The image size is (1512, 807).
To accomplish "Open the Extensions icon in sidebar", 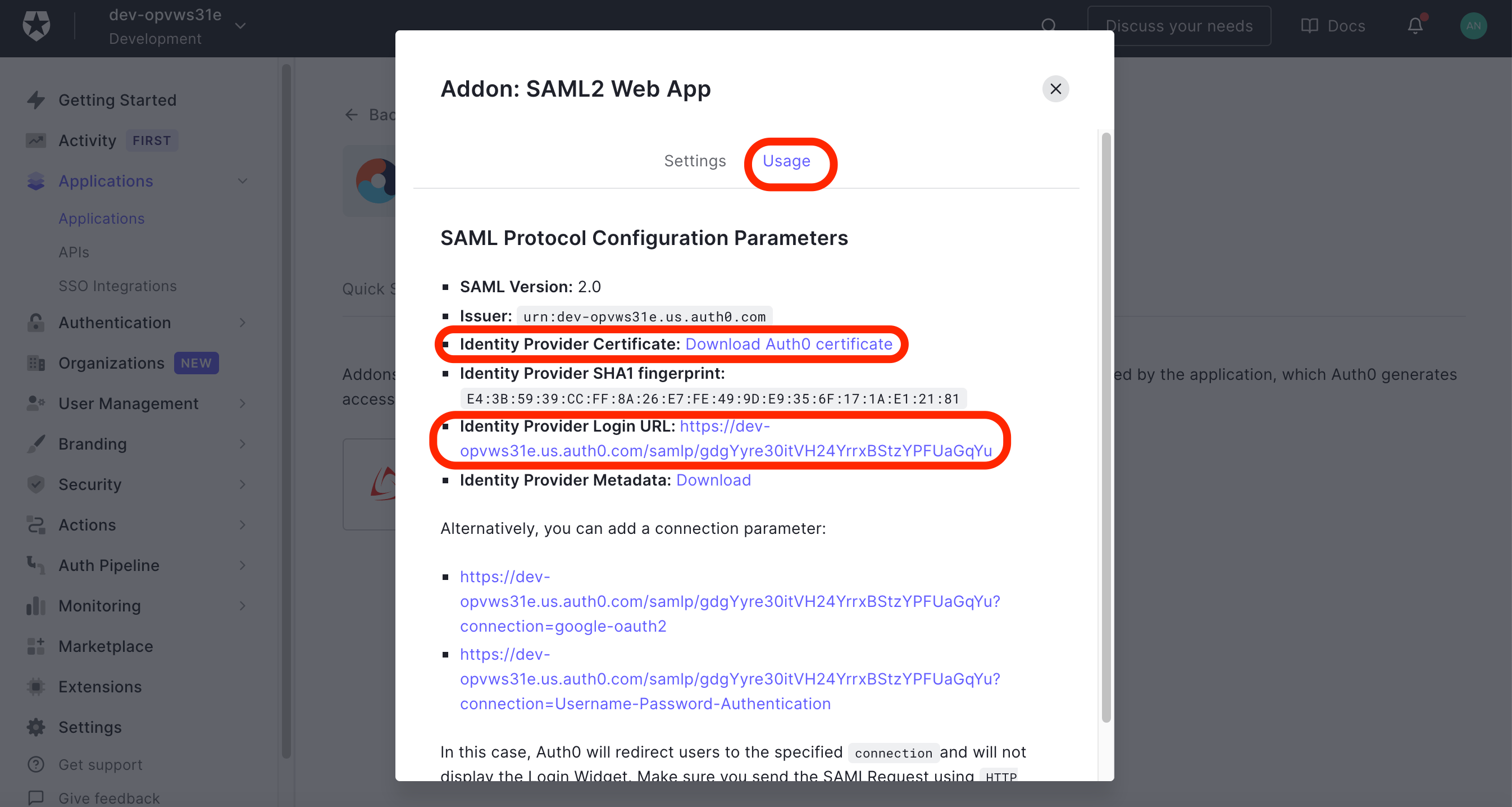I will tap(35, 687).
